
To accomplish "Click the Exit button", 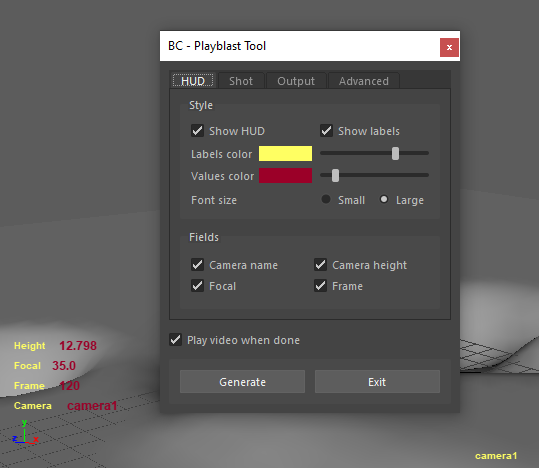I will click(x=377, y=382).
